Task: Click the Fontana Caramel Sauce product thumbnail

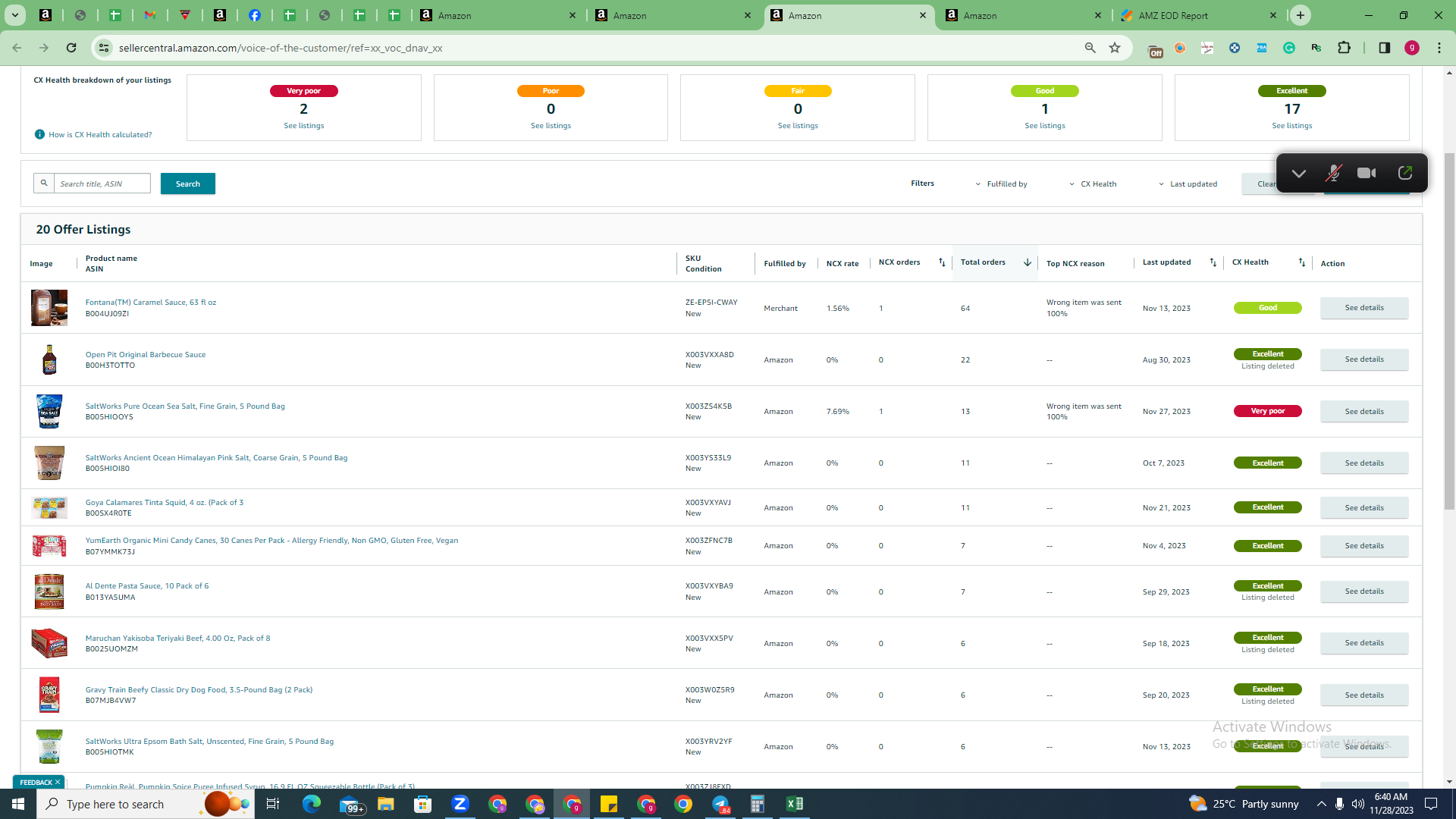Action: pyautogui.click(x=49, y=308)
